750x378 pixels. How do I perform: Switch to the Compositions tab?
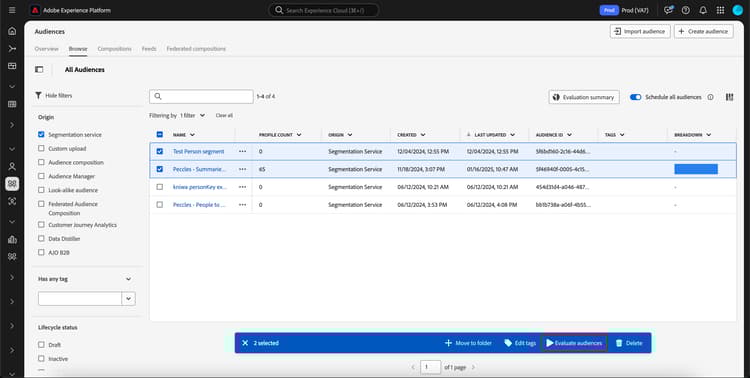[114, 49]
